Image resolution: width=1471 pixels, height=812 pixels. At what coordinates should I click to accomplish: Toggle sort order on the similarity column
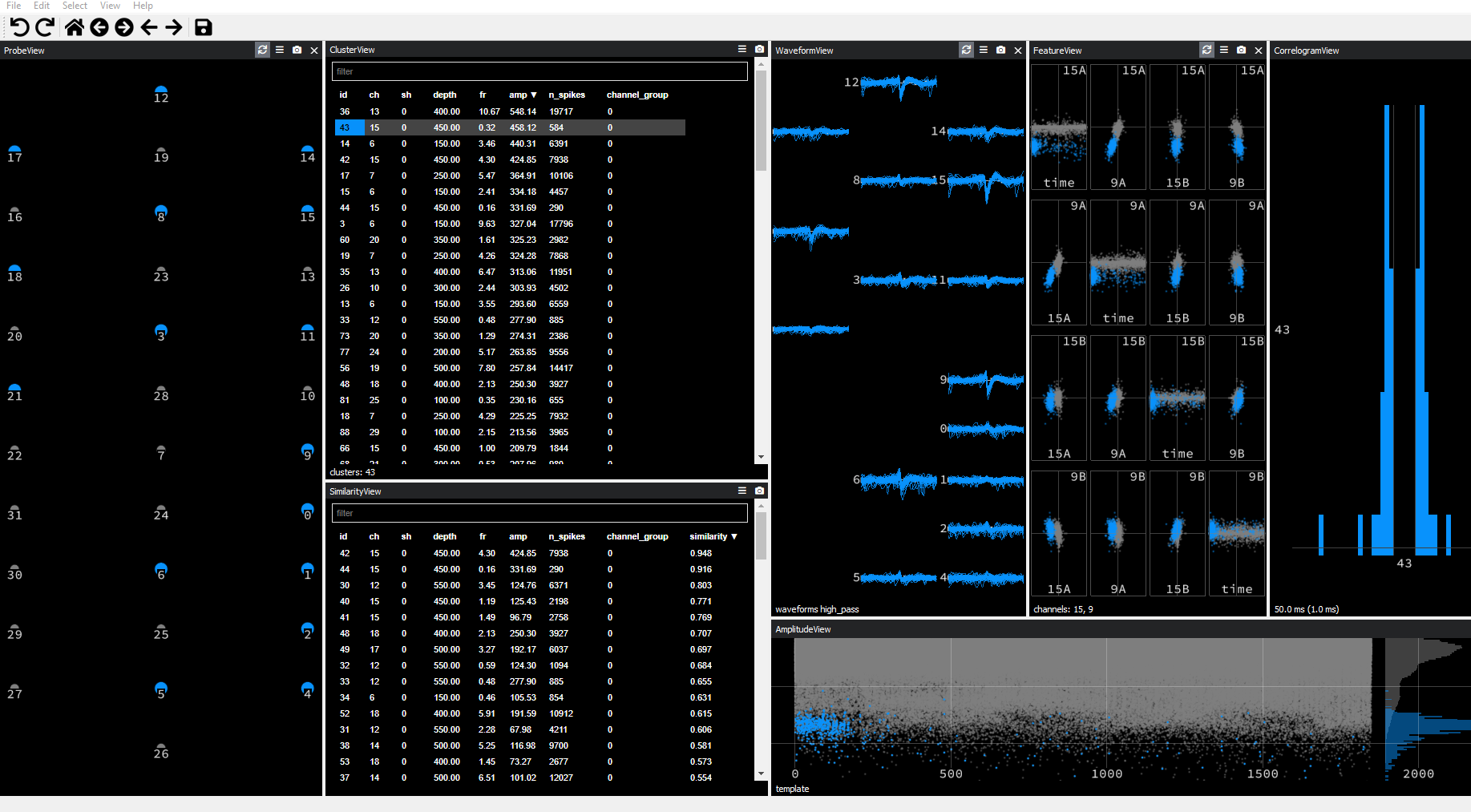pos(709,536)
